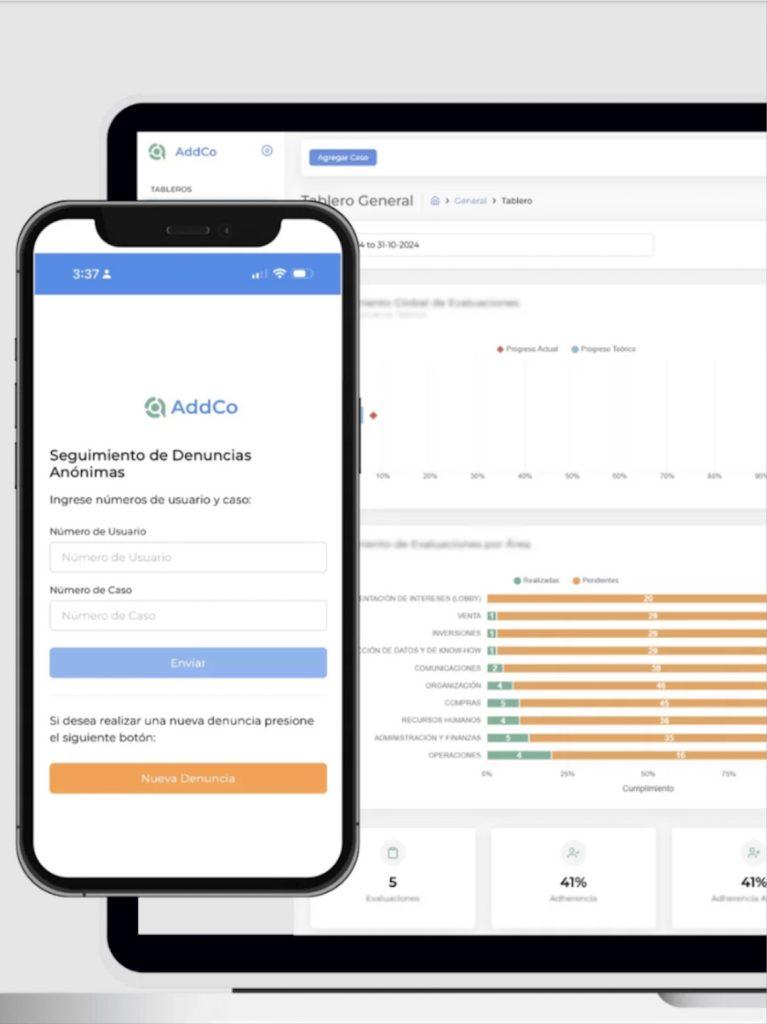Click the 5 Evaluaciones summary card
Viewport: 767px width, 1024px height.
coord(393,878)
